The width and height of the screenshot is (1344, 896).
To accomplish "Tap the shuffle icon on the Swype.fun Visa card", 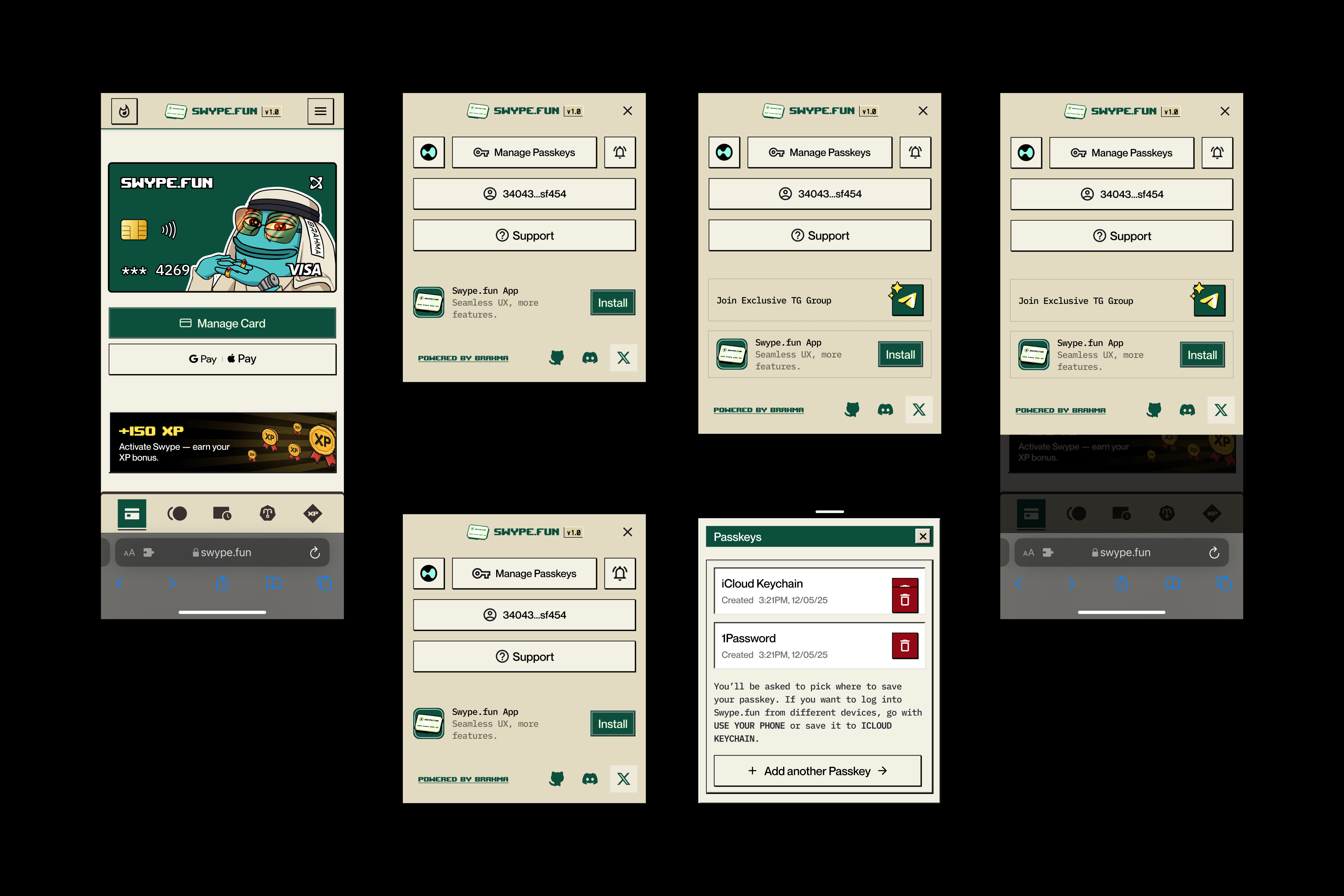I will (x=316, y=183).
